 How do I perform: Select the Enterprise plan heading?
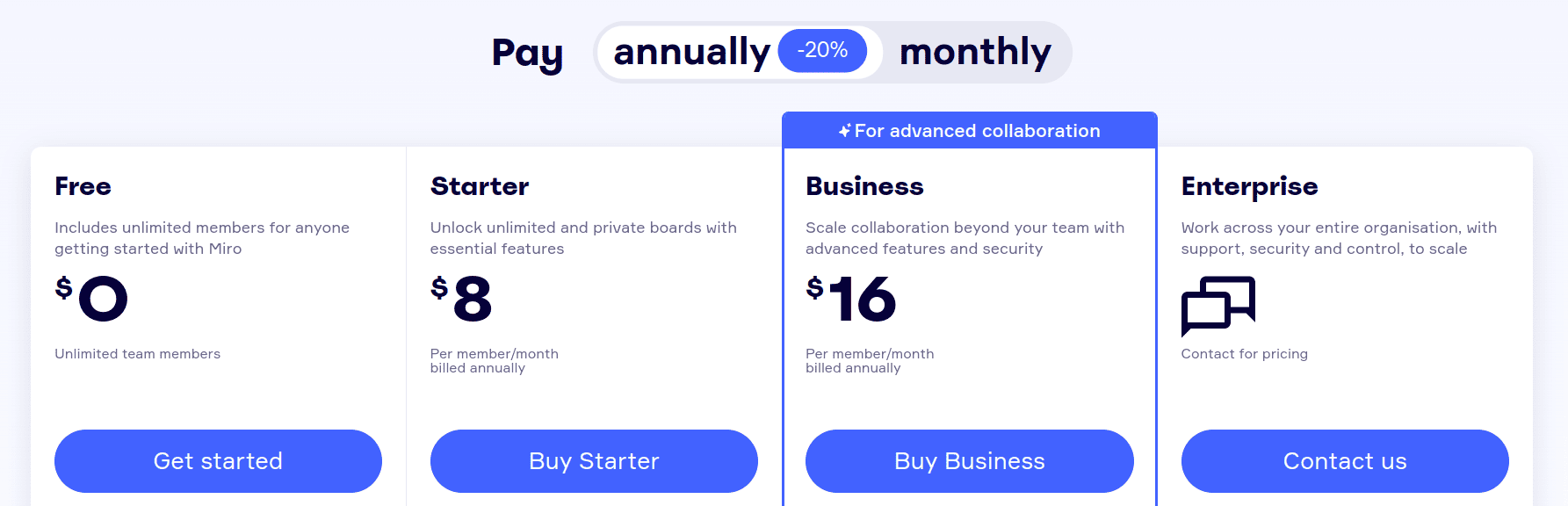click(1249, 187)
